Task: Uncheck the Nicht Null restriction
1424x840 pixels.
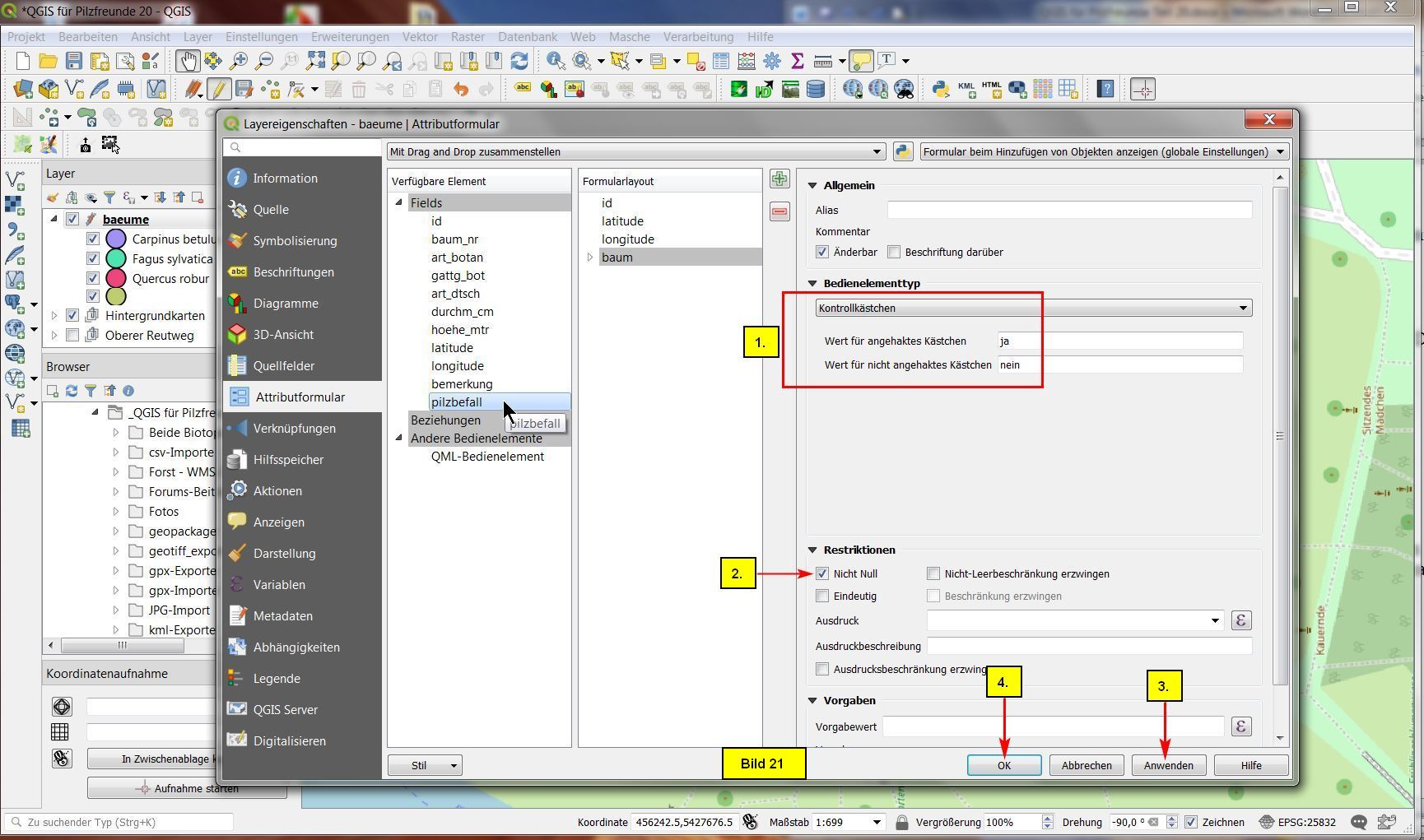Action: (x=822, y=574)
